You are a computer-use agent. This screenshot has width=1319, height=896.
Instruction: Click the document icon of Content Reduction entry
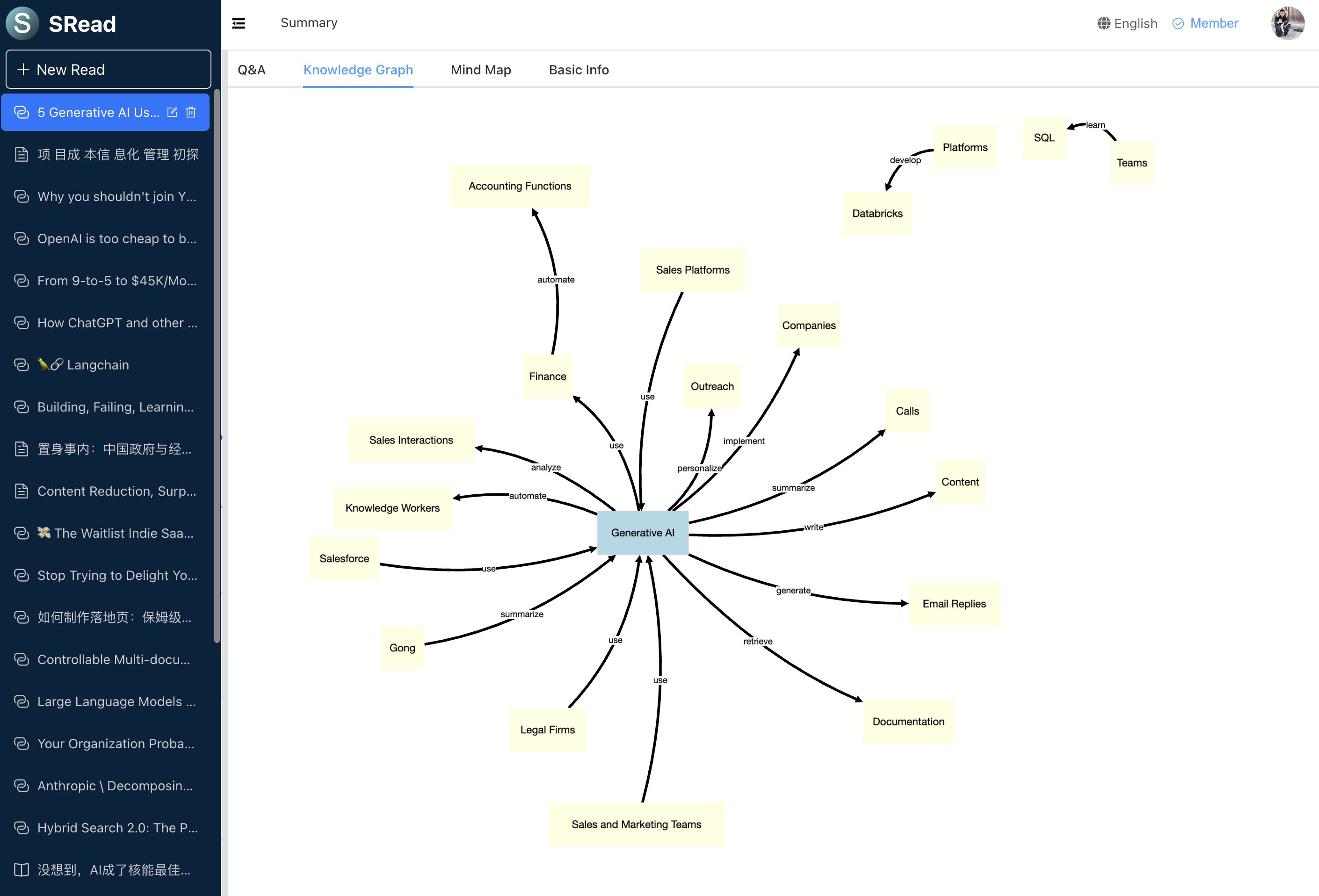[21, 491]
